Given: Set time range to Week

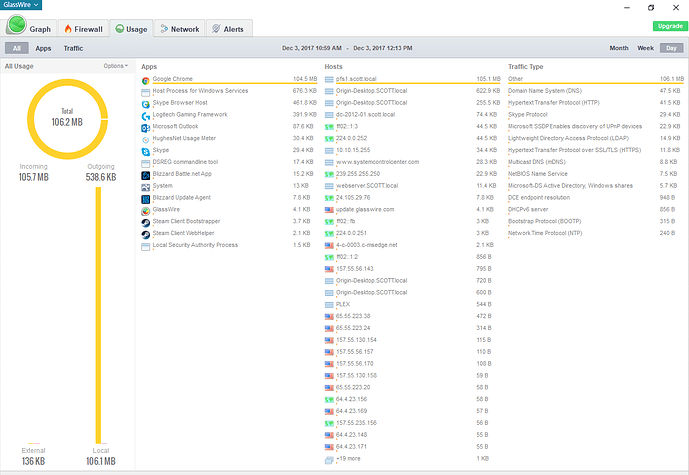Looking at the screenshot, I should click(x=646, y=48).
